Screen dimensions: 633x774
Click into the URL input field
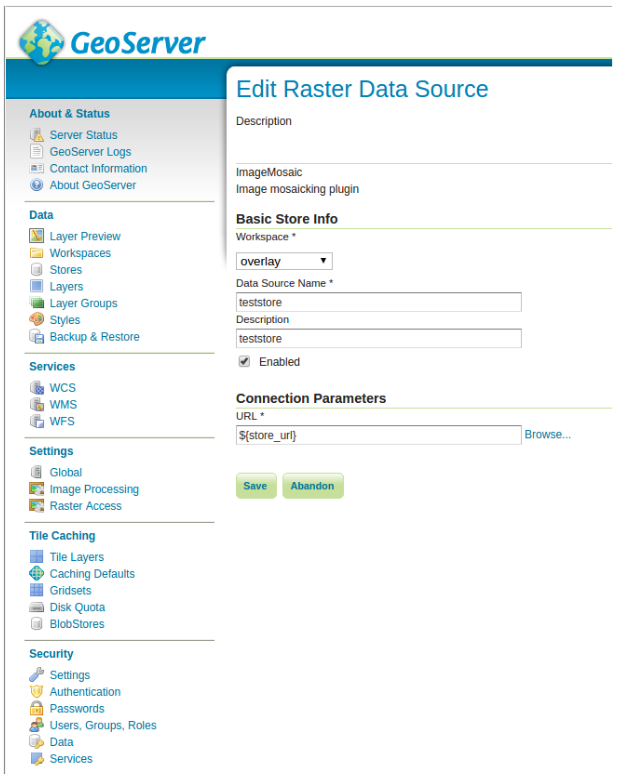coord(379,435)
